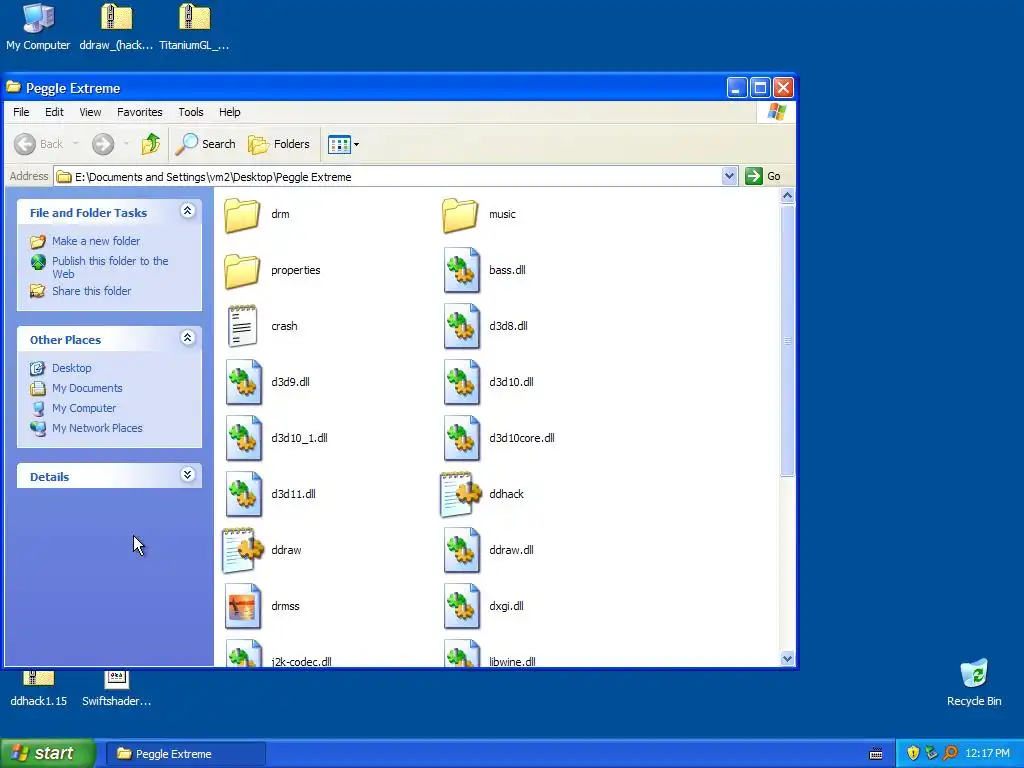Open the music folder
Screen dimensions: 1024x768
(479, 214)
